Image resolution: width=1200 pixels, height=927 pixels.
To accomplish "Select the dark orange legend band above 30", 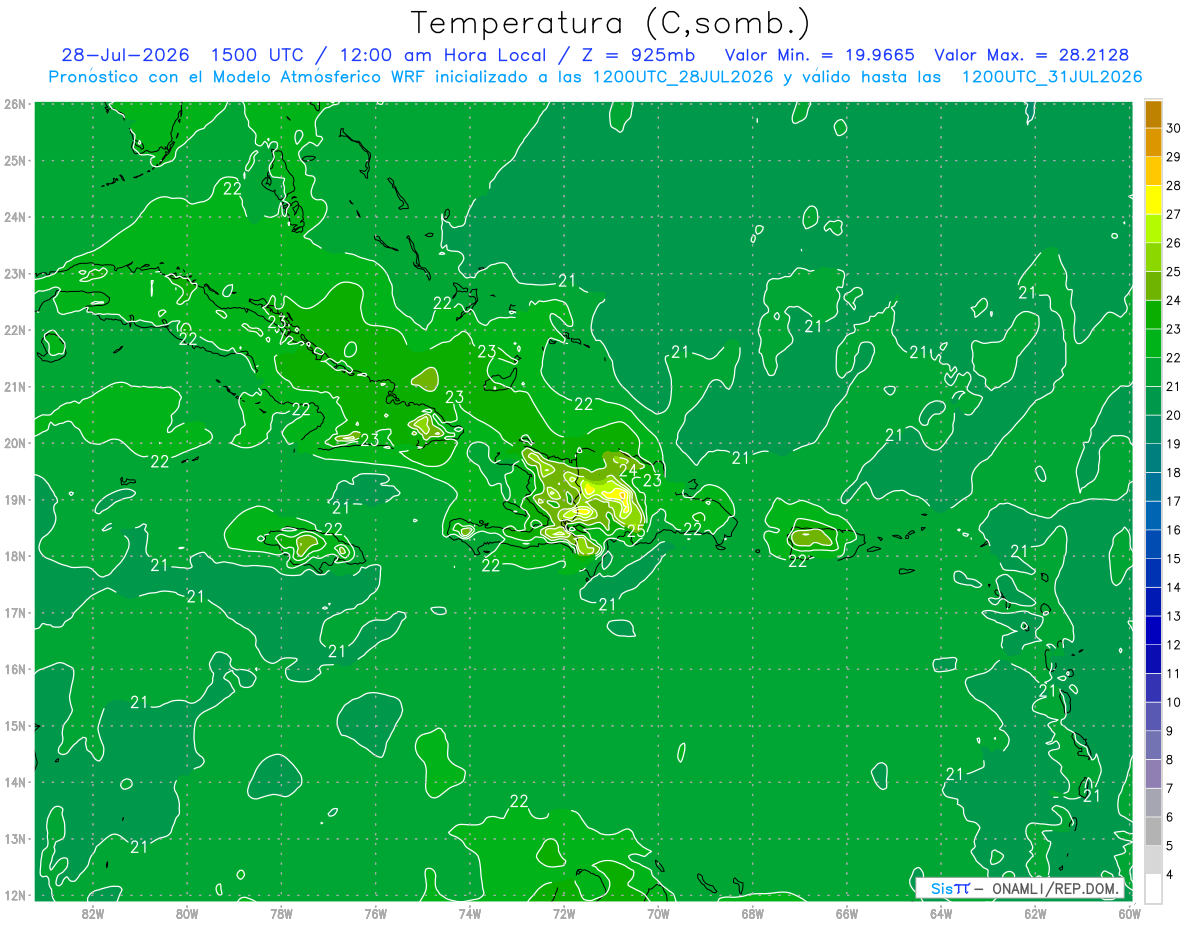I will tap(1153, 113).
